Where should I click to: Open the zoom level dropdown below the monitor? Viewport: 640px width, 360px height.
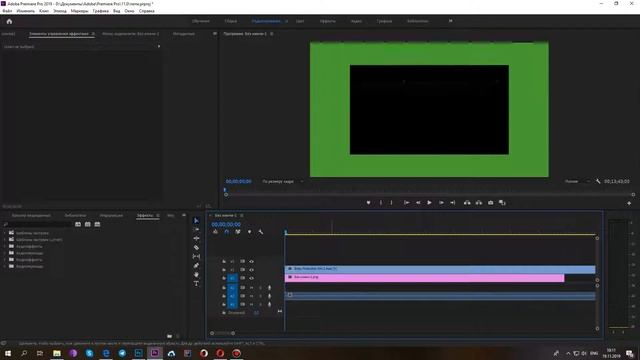click(283, 181)
